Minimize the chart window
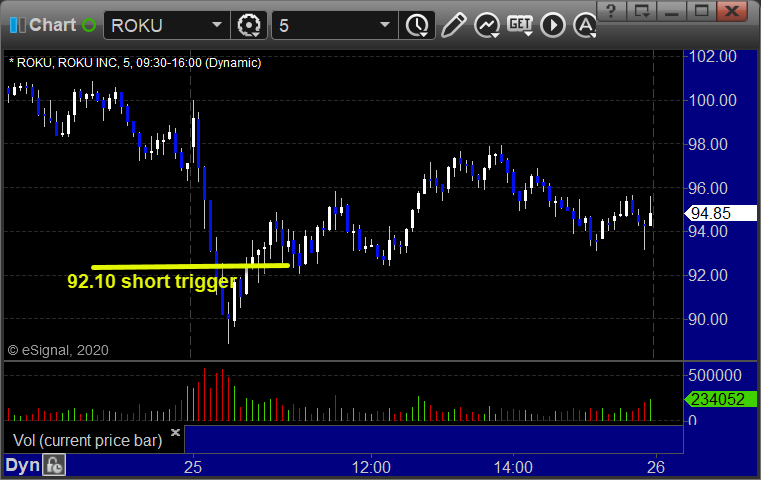The image size is (761, 480). pos(672,10)
